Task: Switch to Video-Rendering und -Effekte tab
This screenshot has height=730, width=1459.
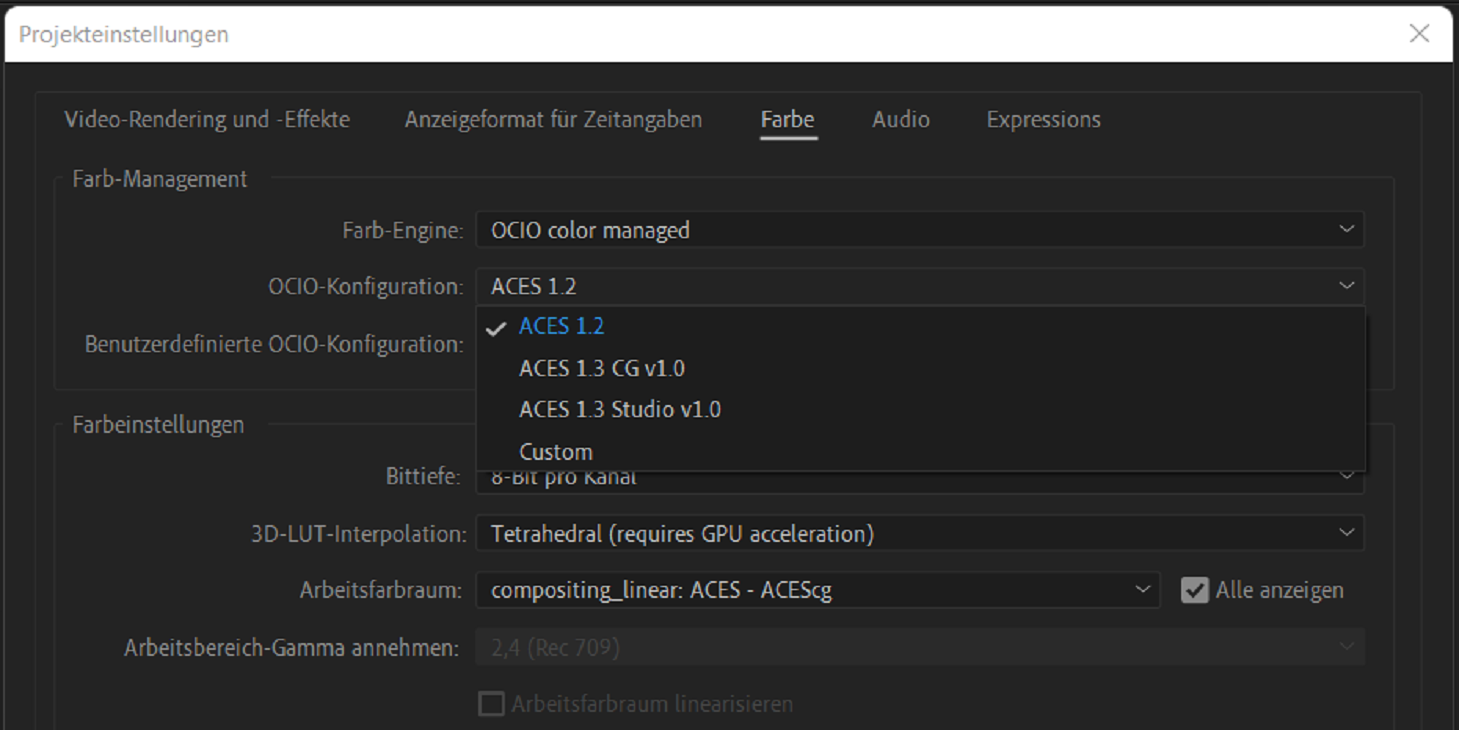Action: [207, 120]
